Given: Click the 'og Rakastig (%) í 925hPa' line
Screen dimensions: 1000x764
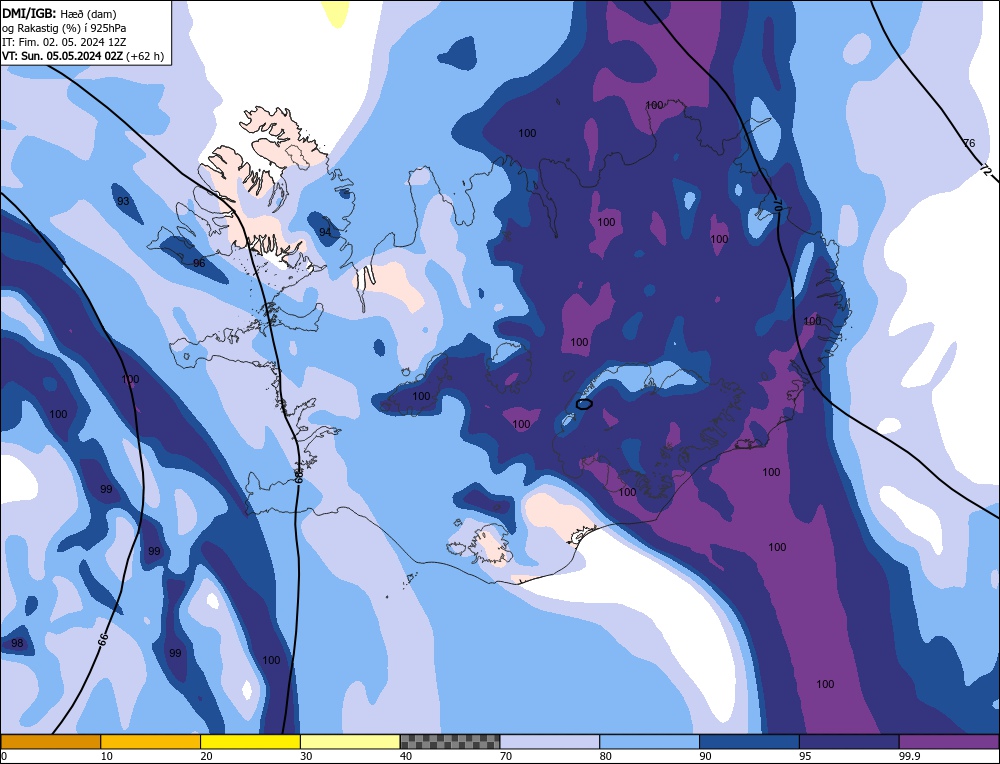Looking at the screenshot, I should [x=64, y=28].
